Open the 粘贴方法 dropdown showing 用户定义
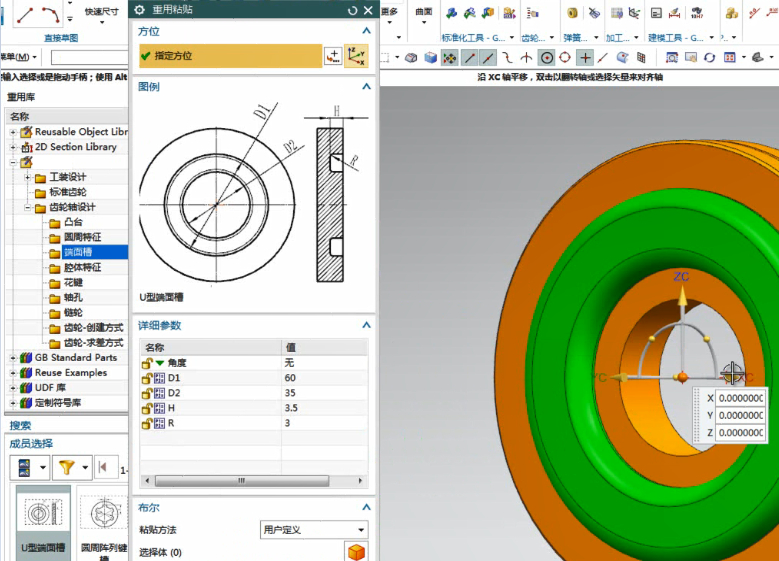 [x=313, y=530]
